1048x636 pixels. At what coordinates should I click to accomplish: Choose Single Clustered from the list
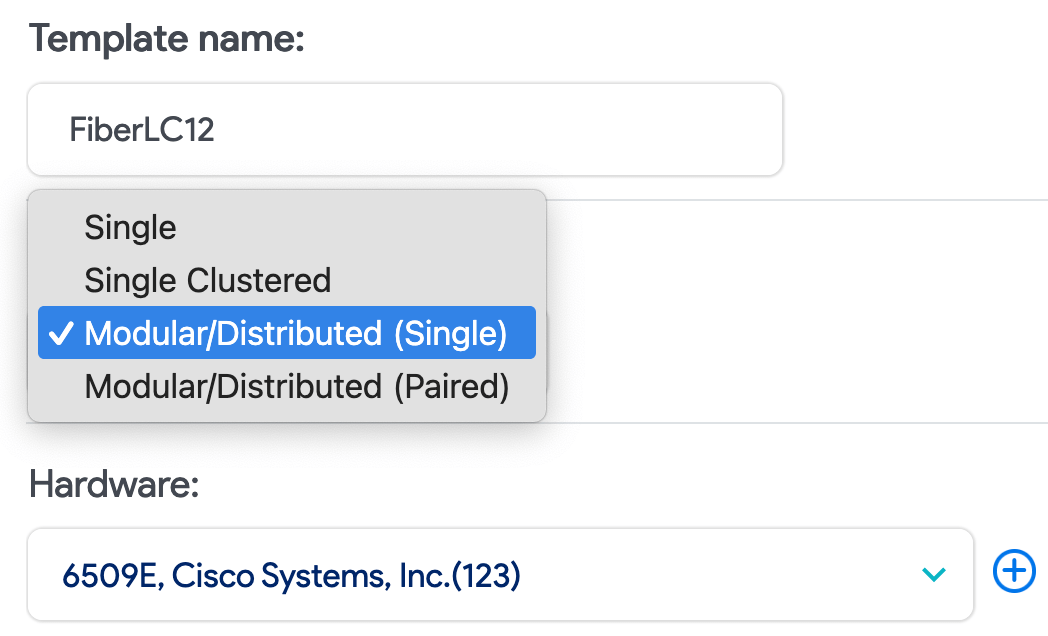coord(207,280)
